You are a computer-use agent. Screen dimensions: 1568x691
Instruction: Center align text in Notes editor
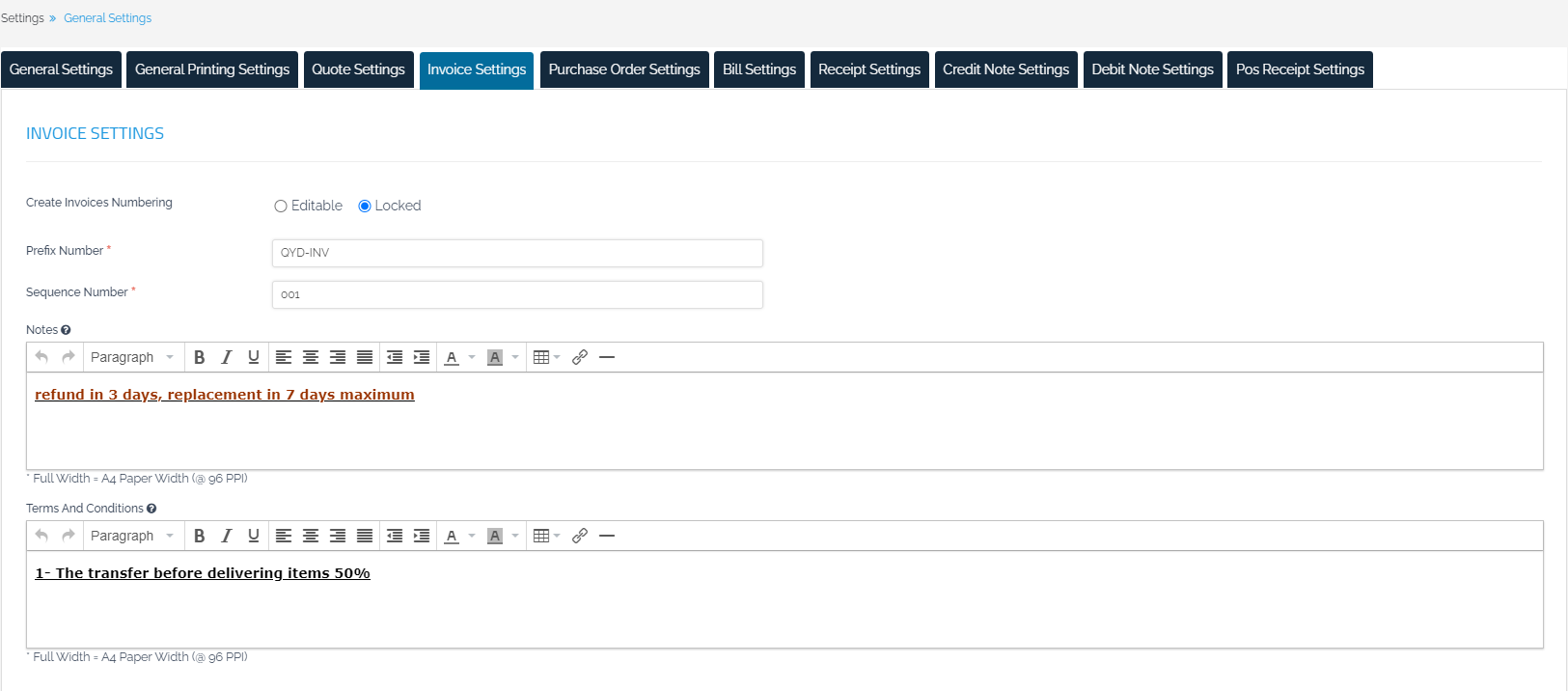point(311,357)
